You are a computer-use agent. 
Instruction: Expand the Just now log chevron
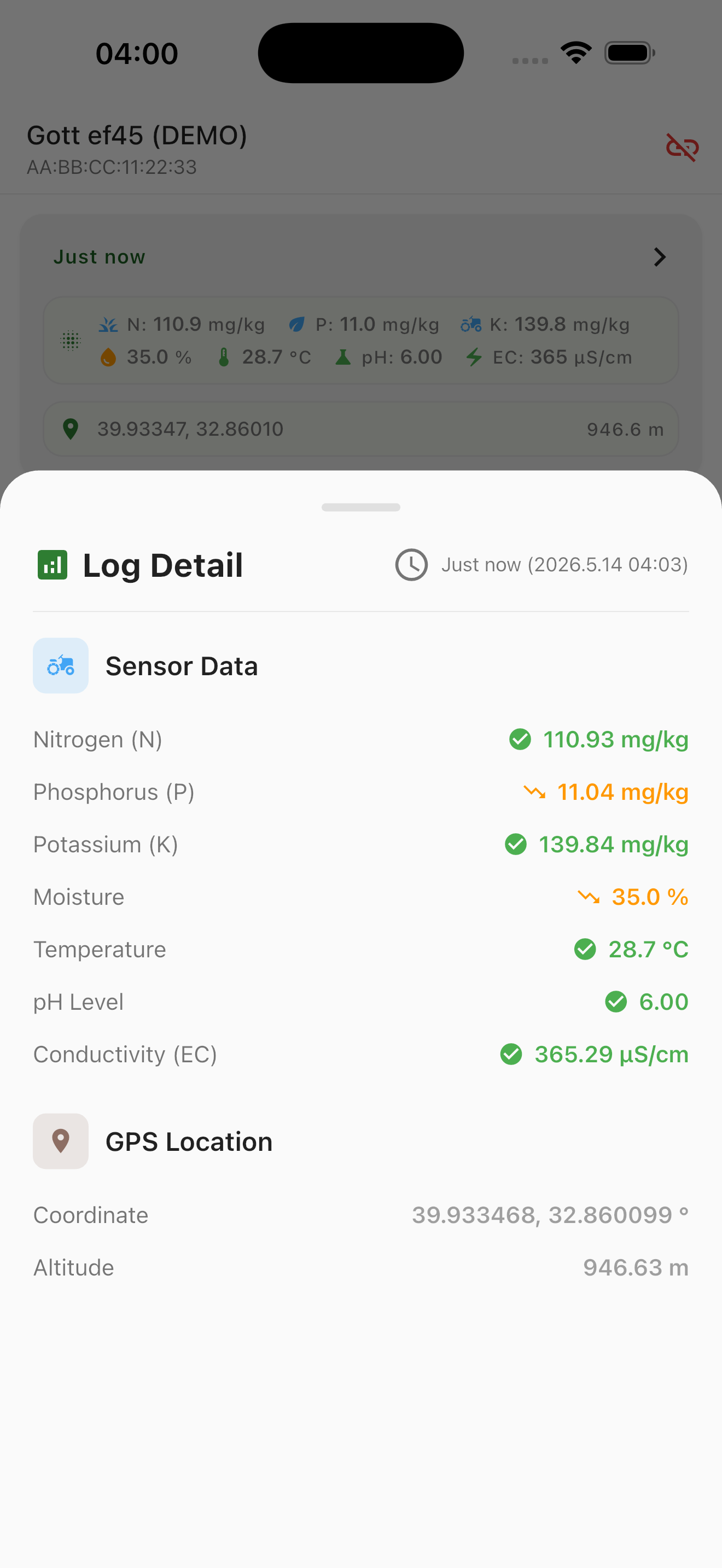click(660, 257)
